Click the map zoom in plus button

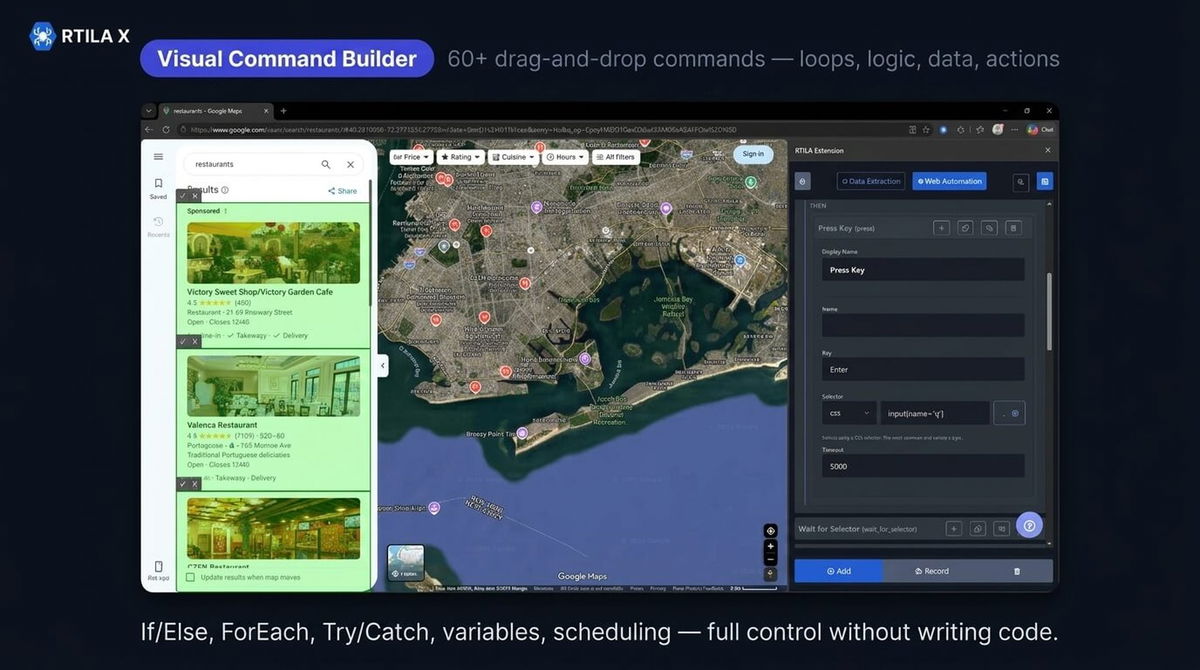click(770, 547)
